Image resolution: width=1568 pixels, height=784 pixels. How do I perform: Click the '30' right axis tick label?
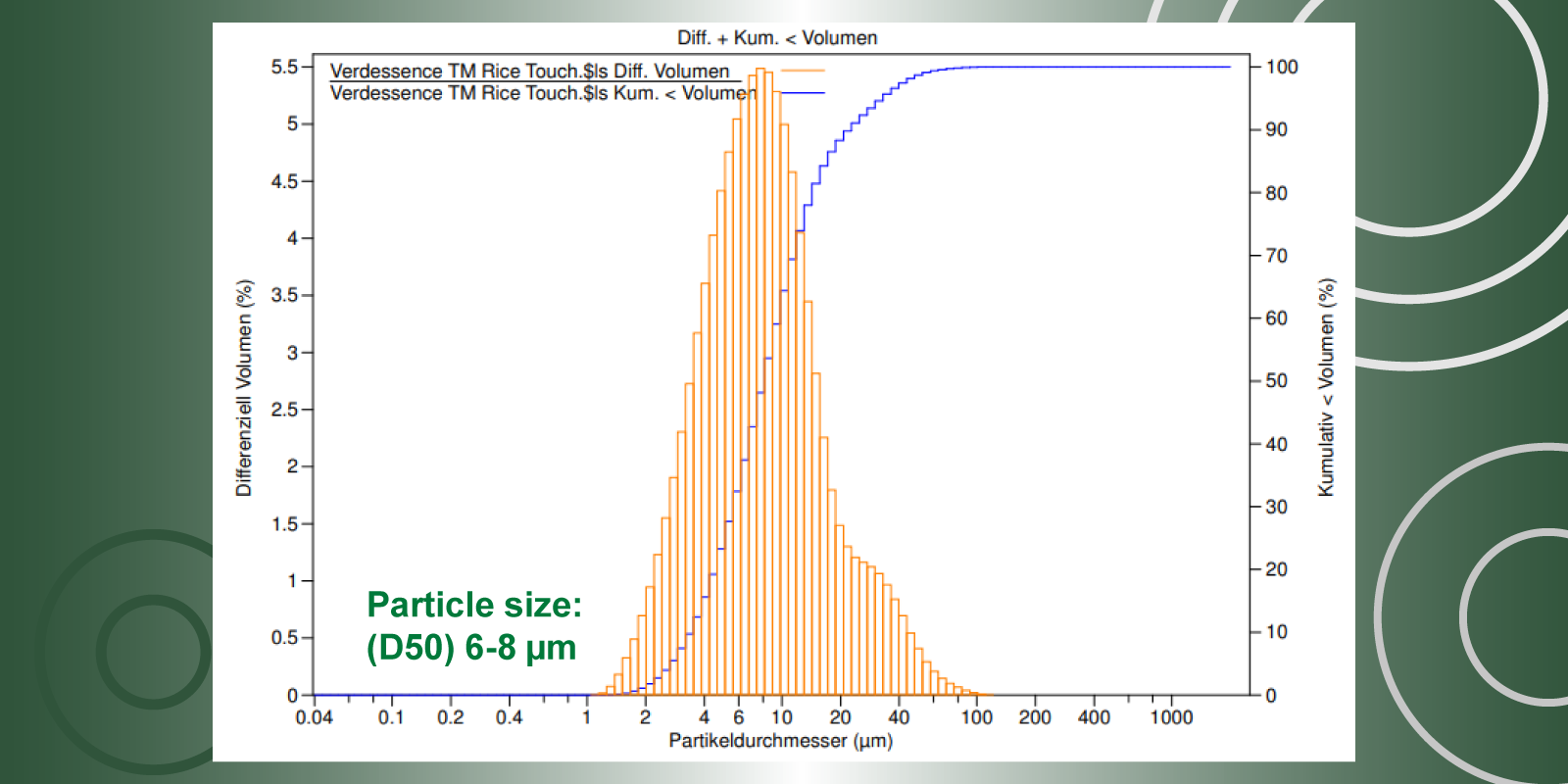1276,507
